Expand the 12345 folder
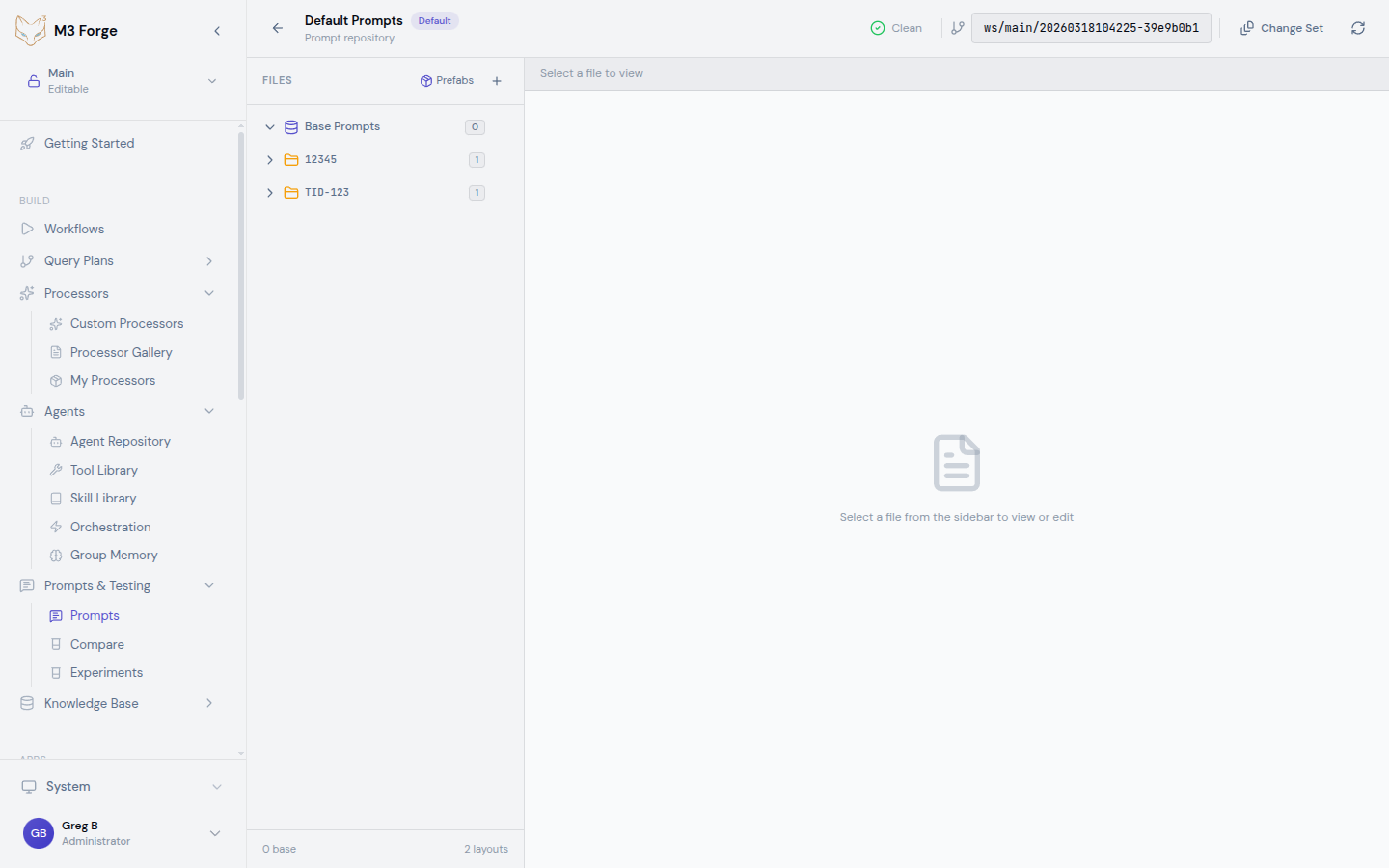1389x868 pixels. coord(270,160)
